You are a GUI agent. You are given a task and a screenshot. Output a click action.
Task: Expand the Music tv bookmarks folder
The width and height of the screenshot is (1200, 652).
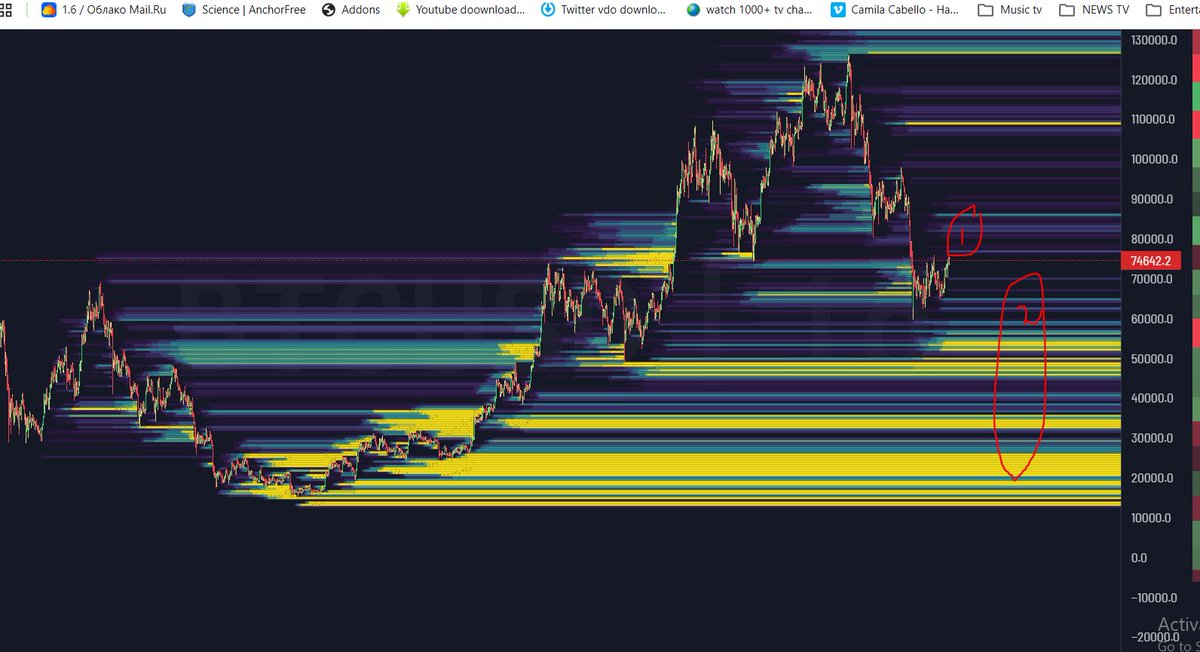pos(1009,10)
